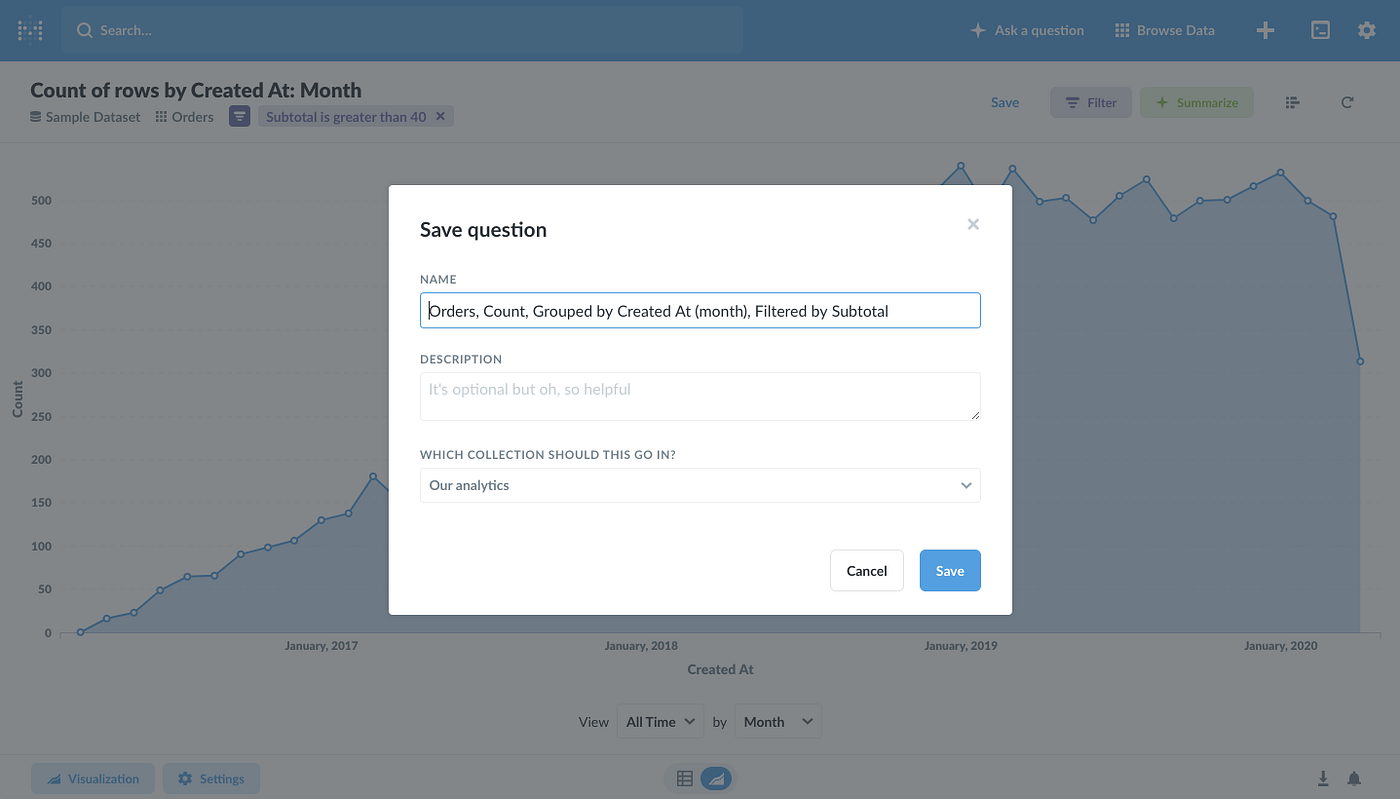Screen dimensions: 1400x799
Task: Open the admin settings gear icon
Action: pyautogui.click(x=1366, y=30)
